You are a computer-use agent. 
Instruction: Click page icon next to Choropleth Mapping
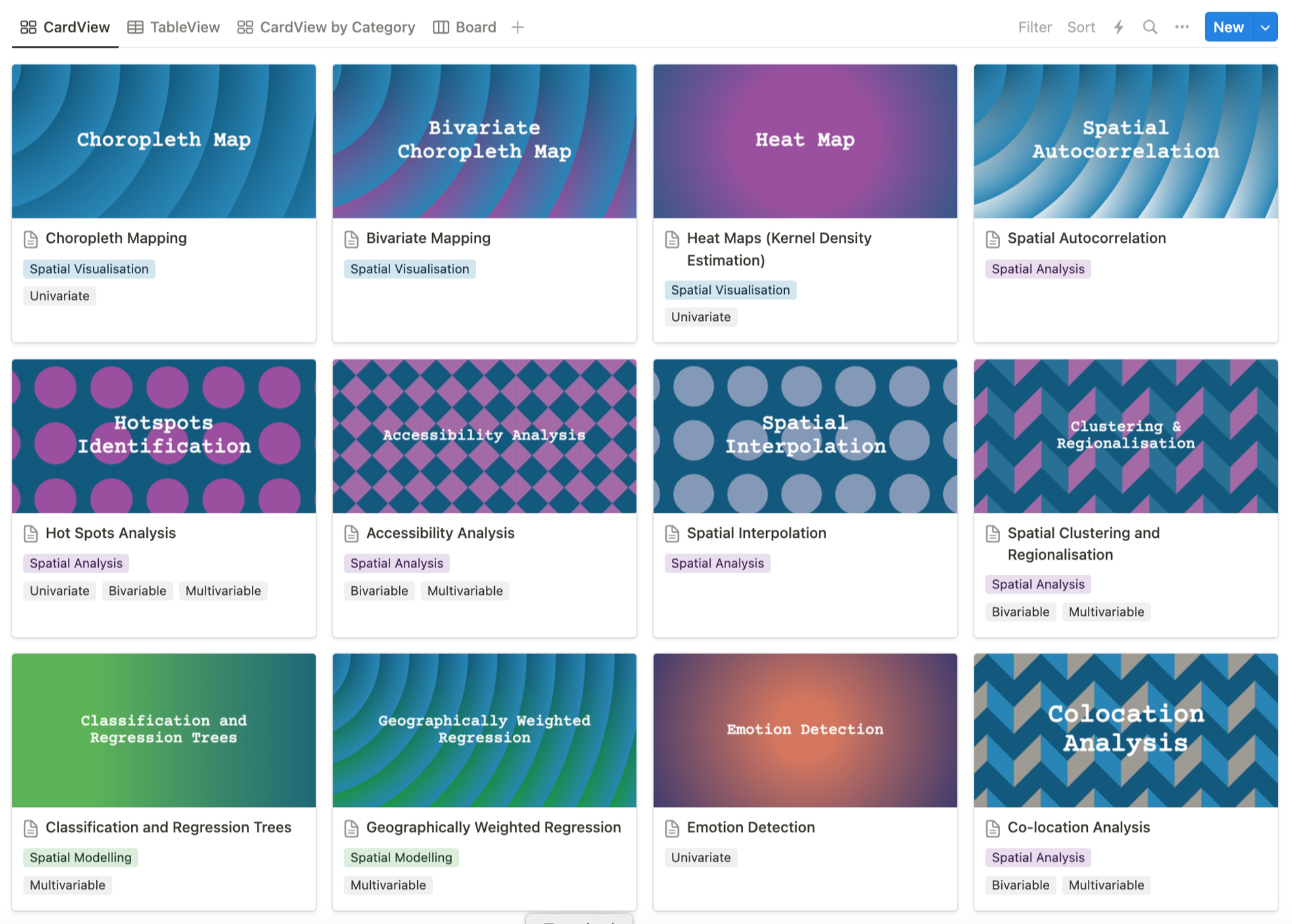click(x=31, y=239)
